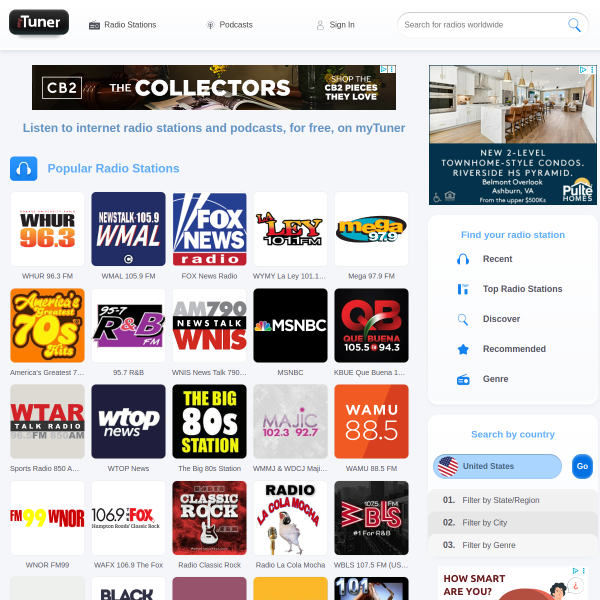
Task: Open the CB2 Collectors banner ad
Action: 214,88
